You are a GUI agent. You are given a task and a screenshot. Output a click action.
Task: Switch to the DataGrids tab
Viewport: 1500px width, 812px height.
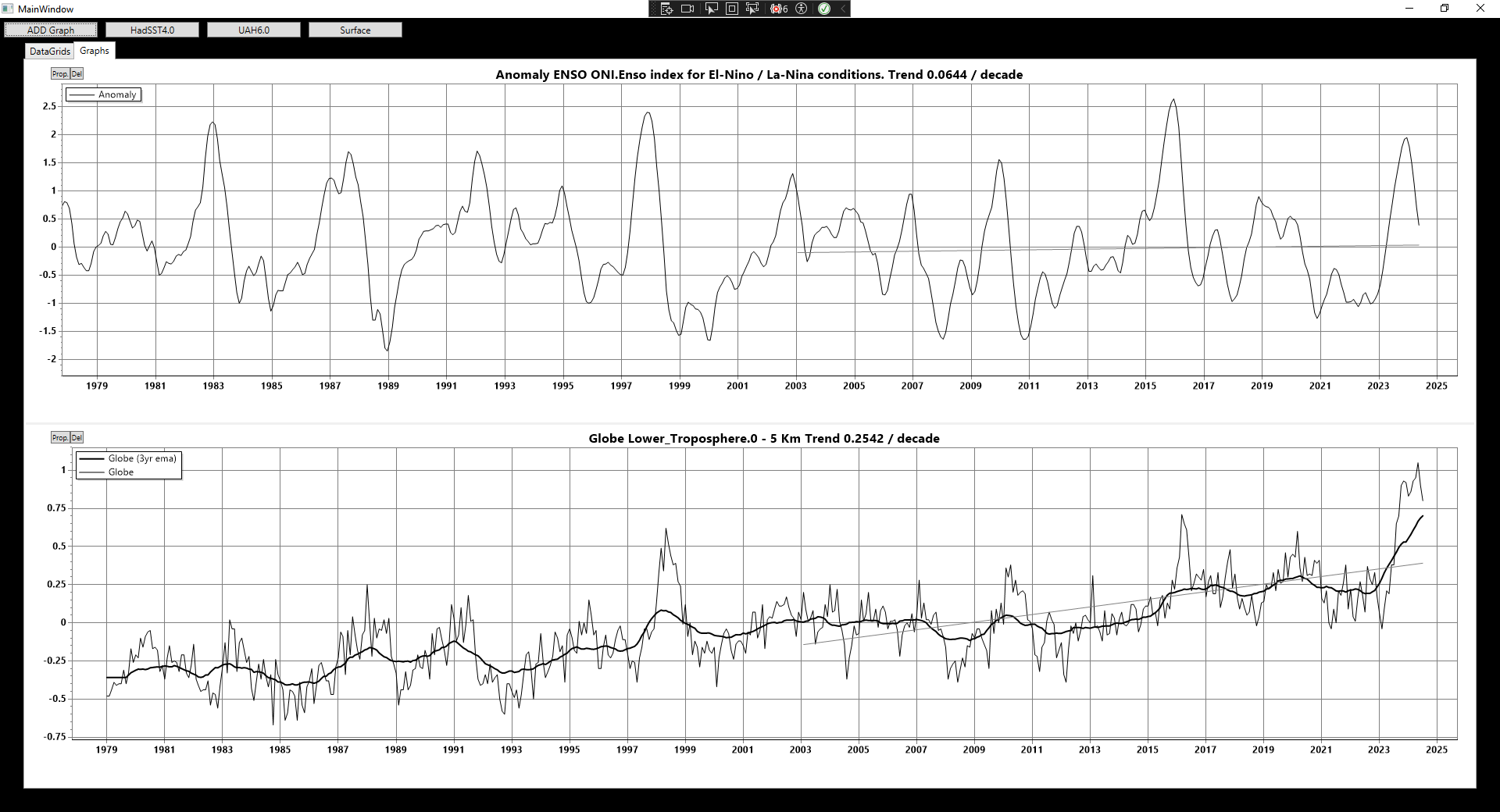point(50,51)
